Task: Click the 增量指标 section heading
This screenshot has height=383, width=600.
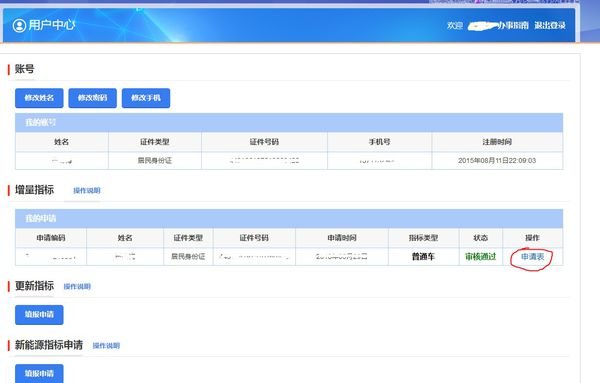Action: click(x=34, y=190)
